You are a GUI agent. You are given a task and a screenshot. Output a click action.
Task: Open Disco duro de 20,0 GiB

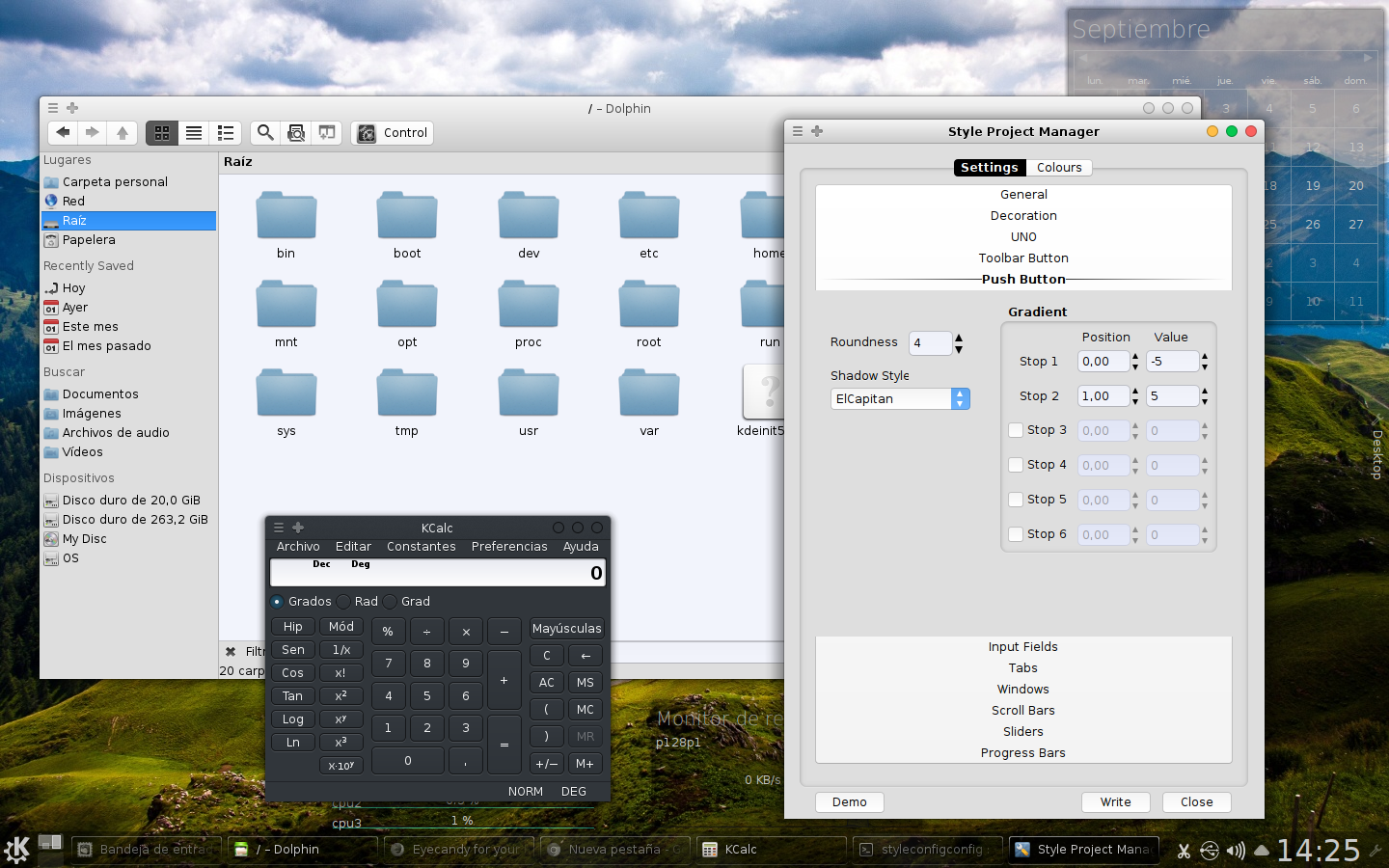[x=129, y=500]
